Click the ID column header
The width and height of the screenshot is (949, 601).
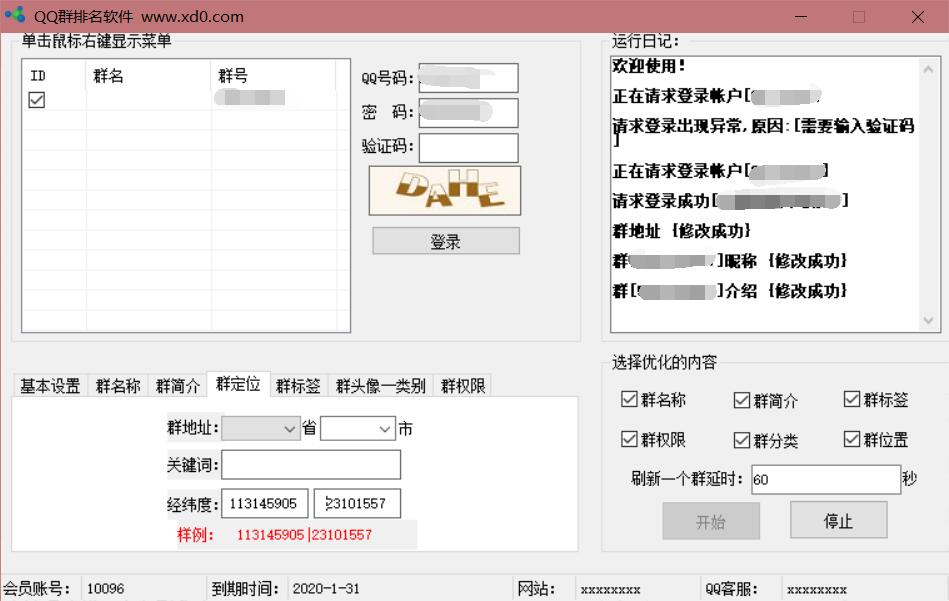(54, 76)
